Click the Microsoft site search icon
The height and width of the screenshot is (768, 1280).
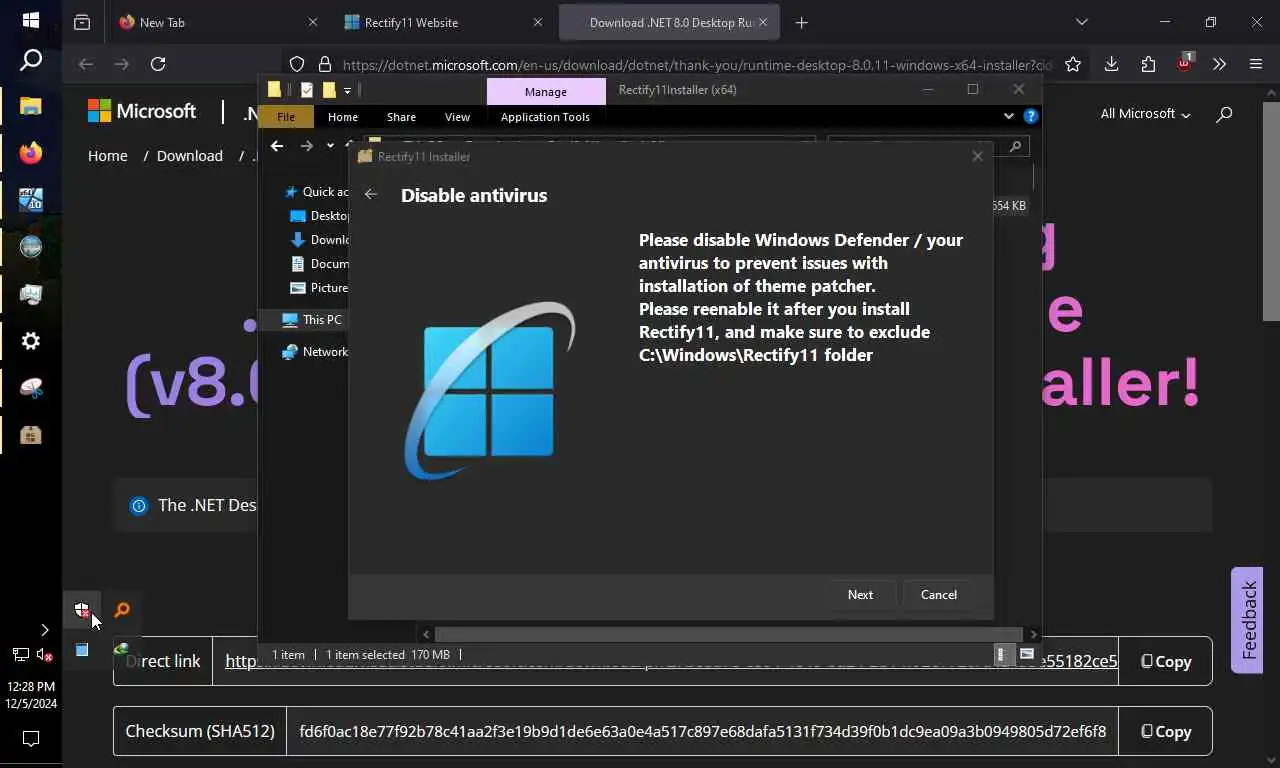[x=1224, y=115]
